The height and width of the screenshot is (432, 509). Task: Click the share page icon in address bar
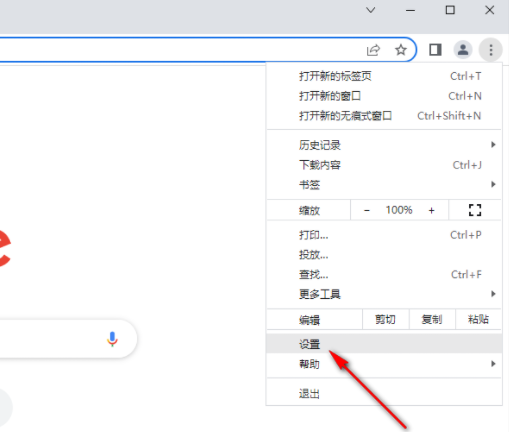click(373, 50)
